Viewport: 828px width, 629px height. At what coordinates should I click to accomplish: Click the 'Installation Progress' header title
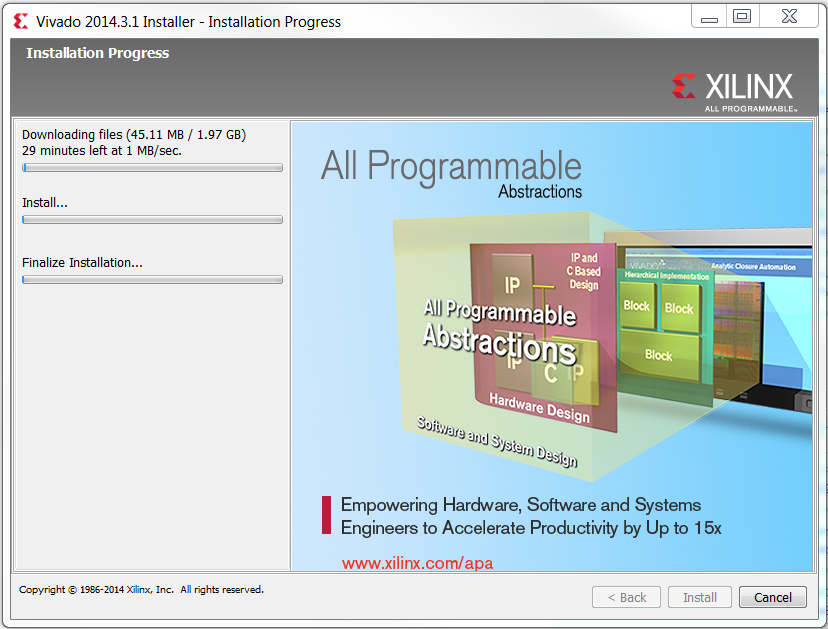98,53
